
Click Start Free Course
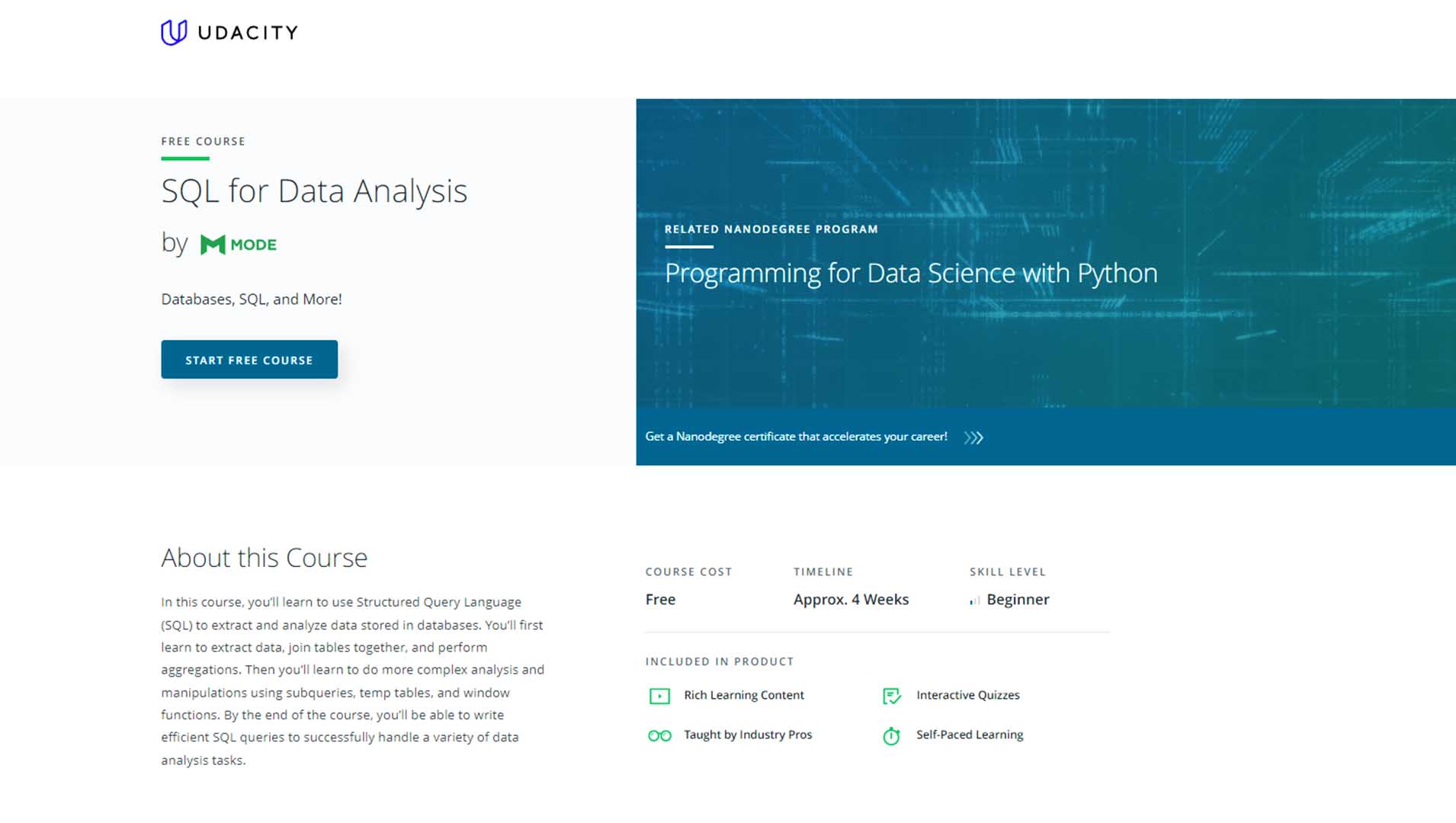249,359
